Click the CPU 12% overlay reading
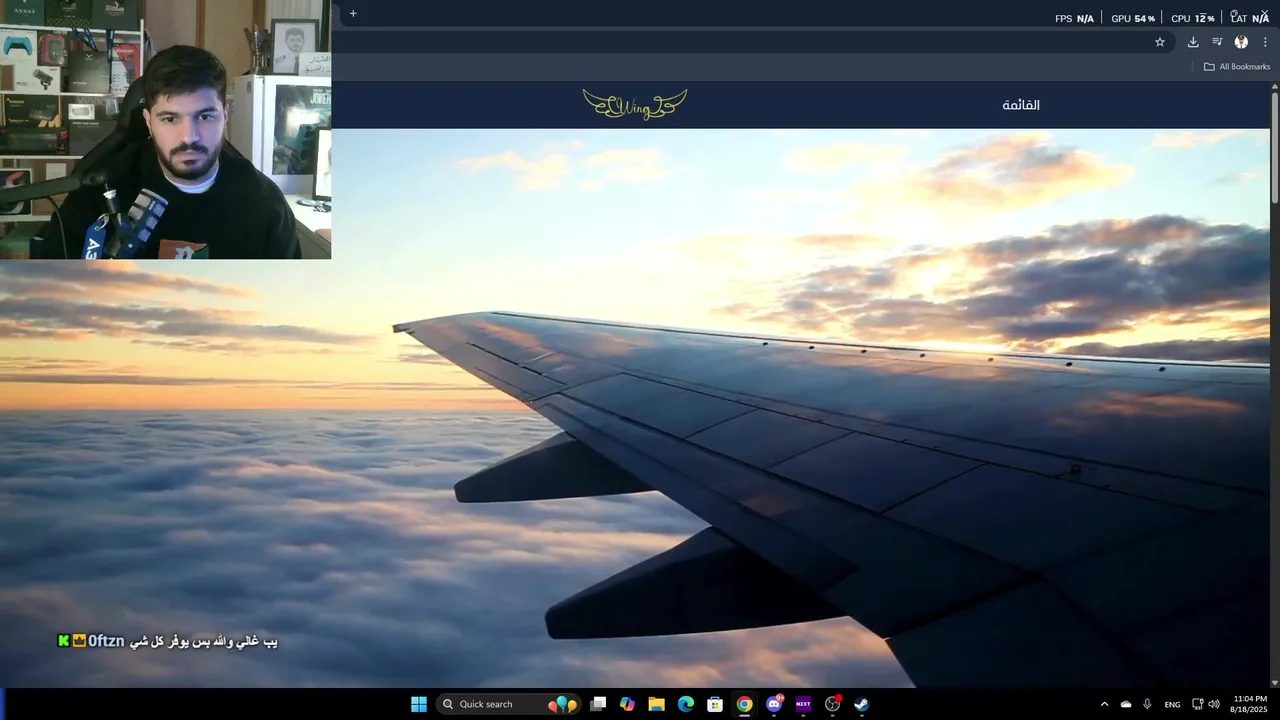Viewport: 1280px width, 720px height. click(1193, 19)
